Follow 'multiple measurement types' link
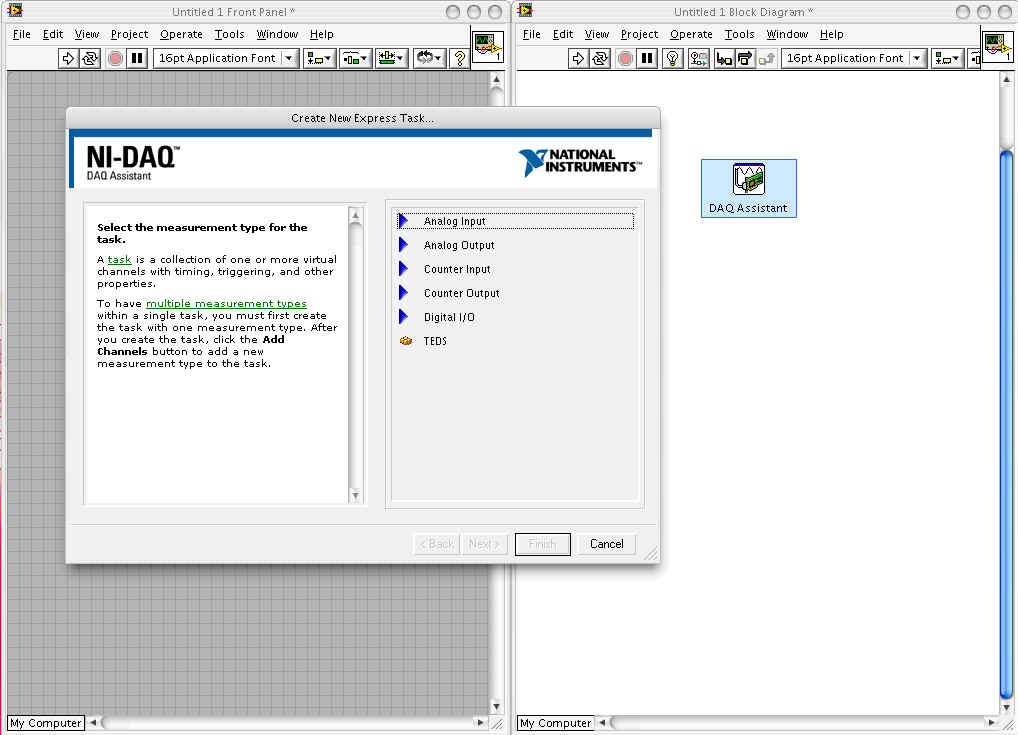This screenshot has height=735, width=1018. click(226, 304)
